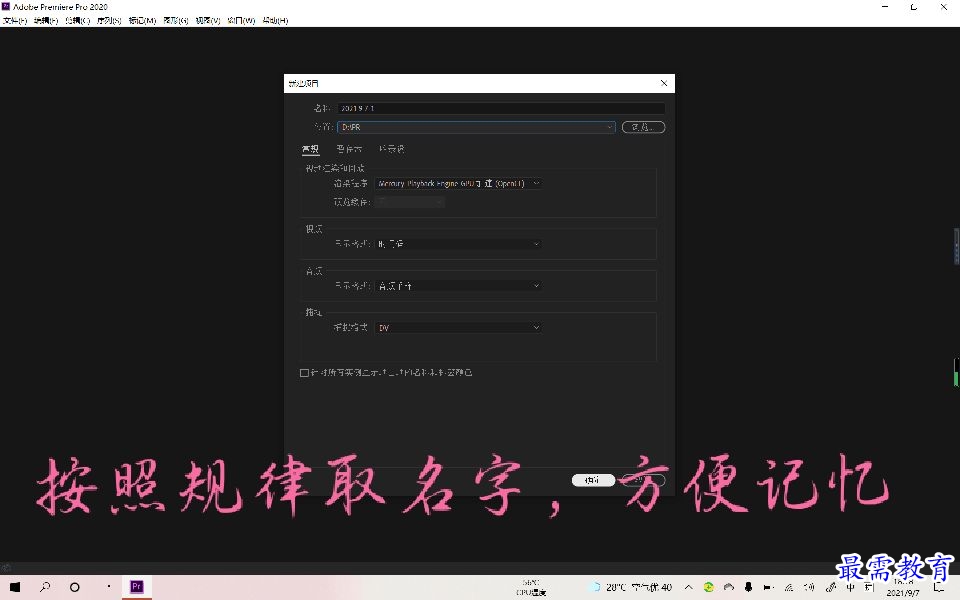Image resolution: width=960 pixels, height=600 pixels.
Task: Open the 文件(F) File menu
Action: coord(15,20)
